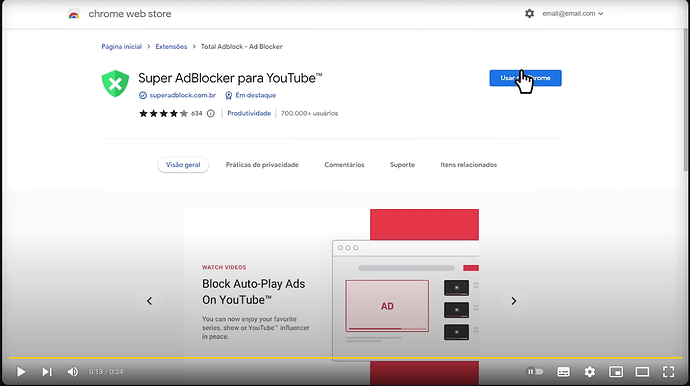Show next screenshot with the right chevron

(514, 301)
